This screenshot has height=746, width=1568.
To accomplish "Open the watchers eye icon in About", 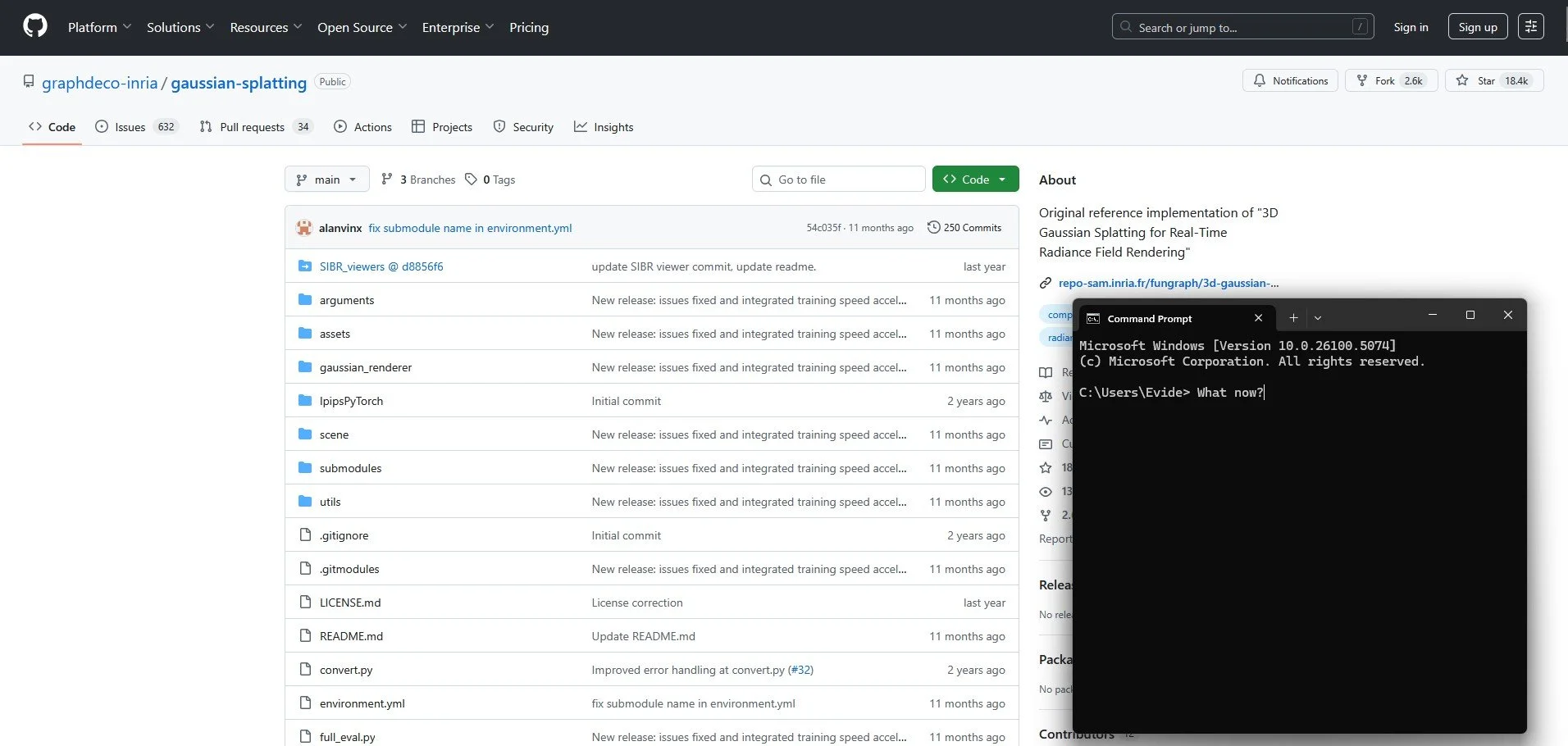I will [1046, 492].
